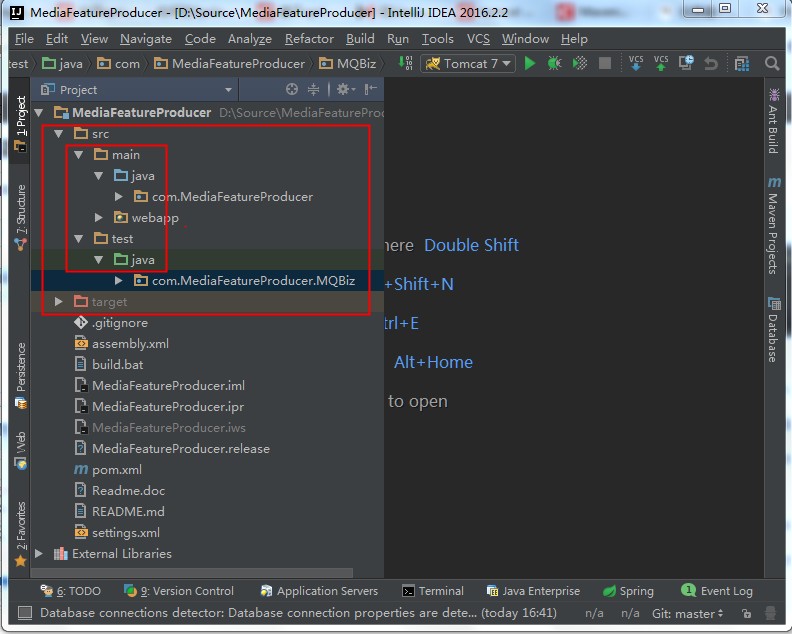Open the Persistence tool window
Viewport: 792px width, 634px height.
coord(21,376)
